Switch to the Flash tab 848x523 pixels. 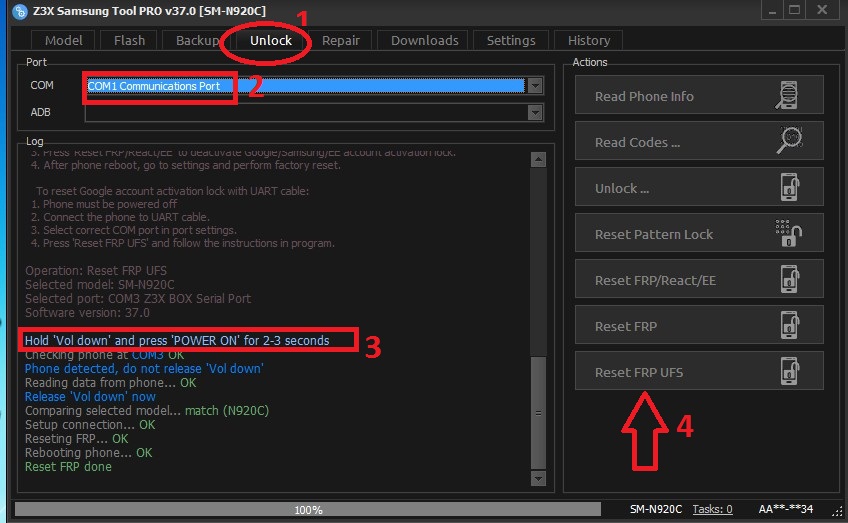click(129, 41)
